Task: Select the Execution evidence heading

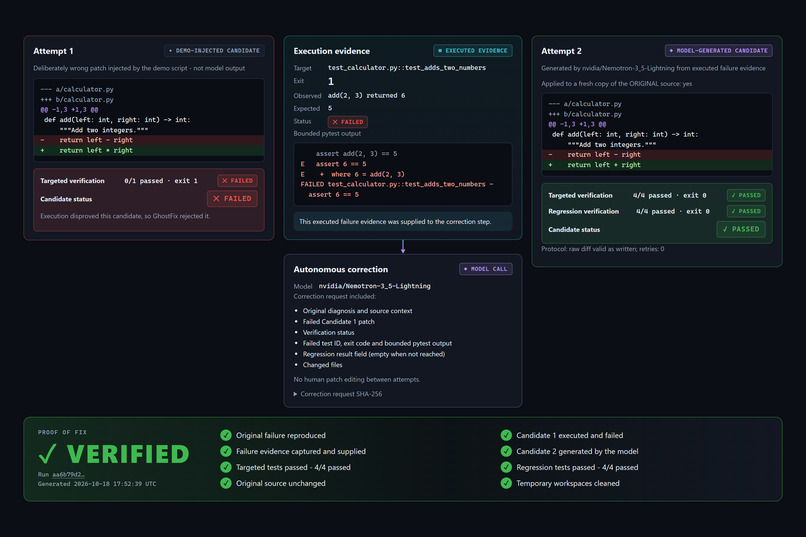Action: click(x=332, y=51)
